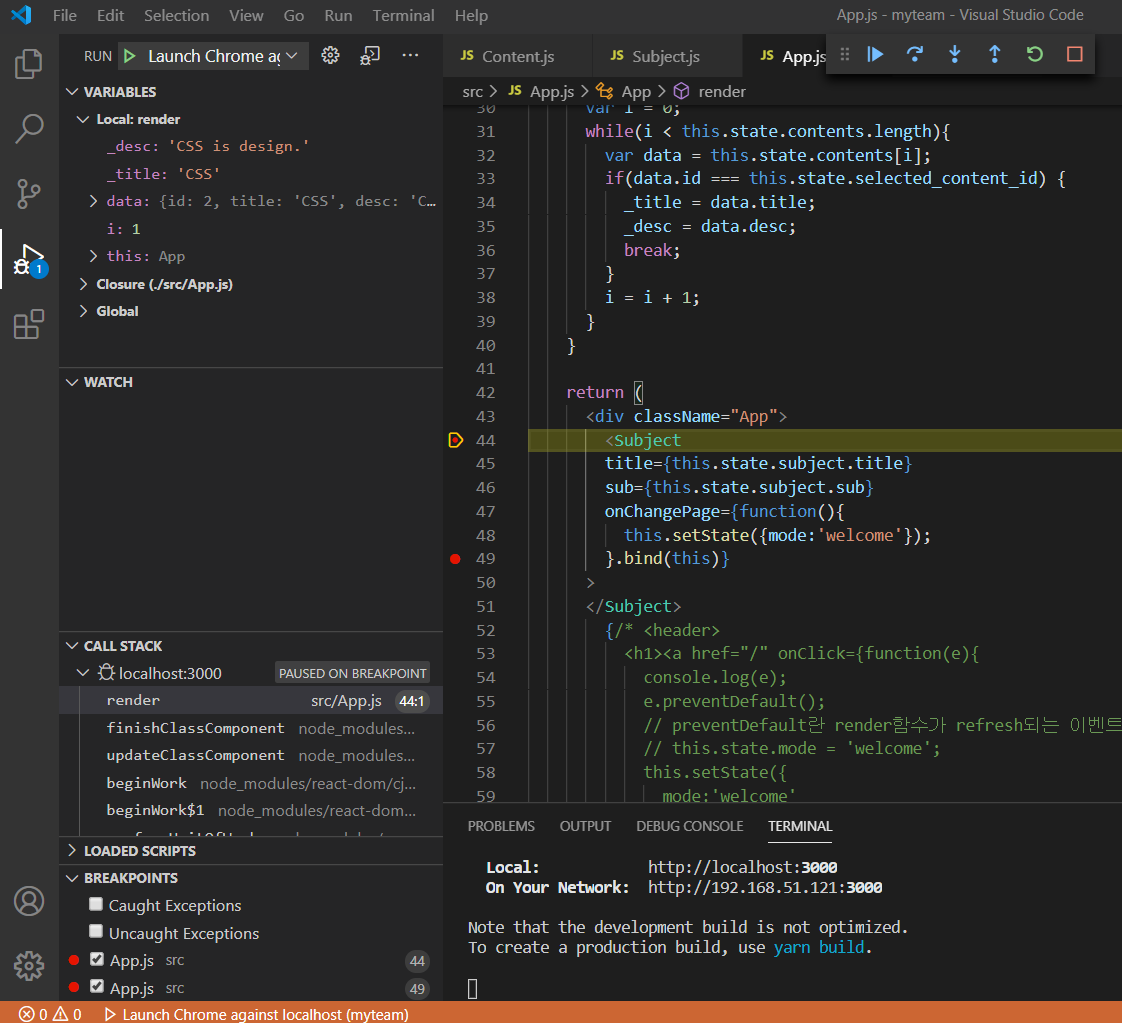Image resolution: width=1122 pixels, height=1023 pixels.
Task: Switch to the Subject.js tab
Action: tap(665, 55)
